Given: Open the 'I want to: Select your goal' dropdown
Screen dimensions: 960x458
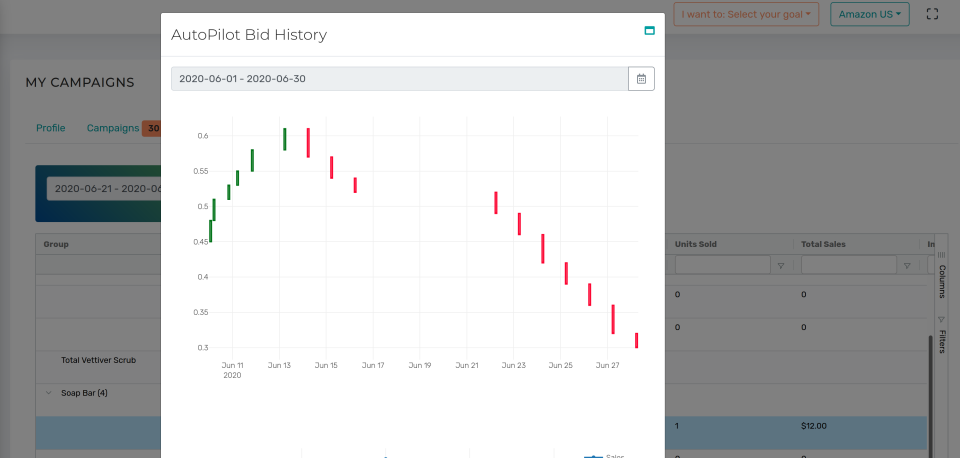Looking at the screenshot, I should pos(746,14).
